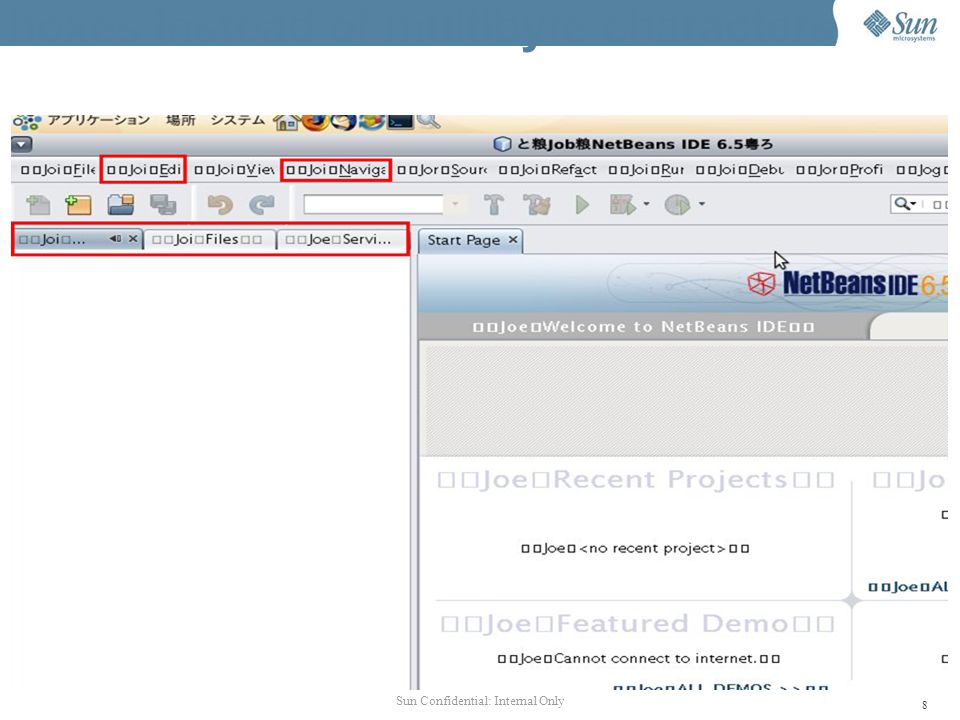Click the Featured Demo heading

[637, 623]
